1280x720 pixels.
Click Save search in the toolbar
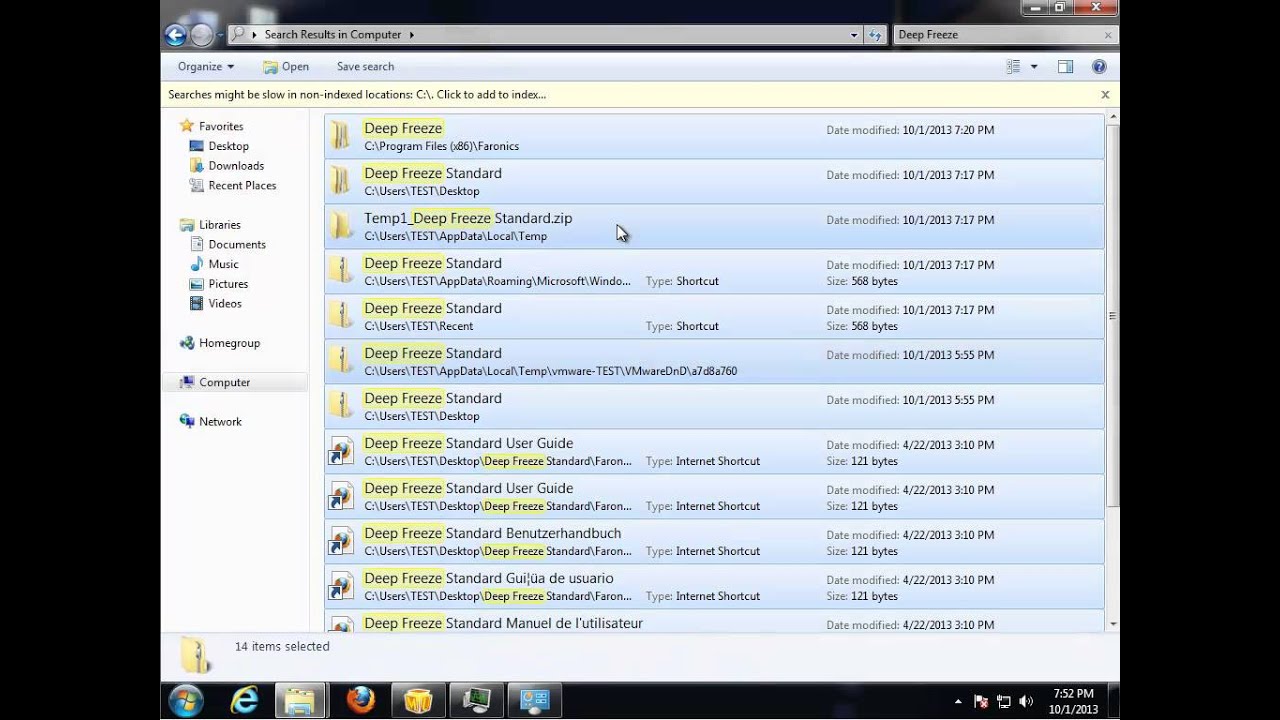[365, 67]
